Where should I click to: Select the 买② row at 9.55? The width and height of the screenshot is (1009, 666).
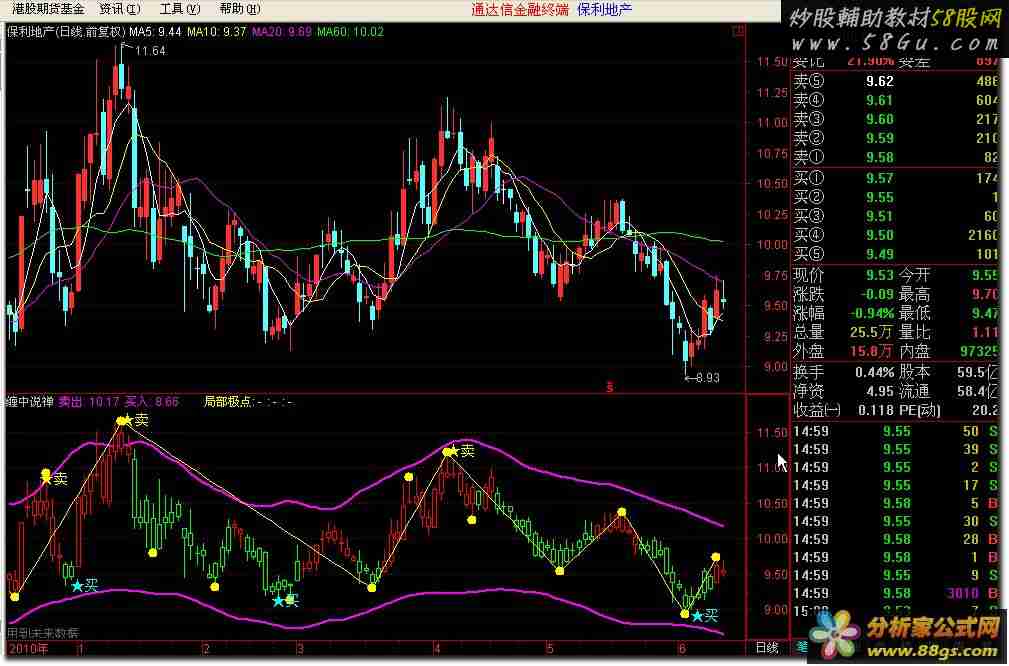[895, 197]
